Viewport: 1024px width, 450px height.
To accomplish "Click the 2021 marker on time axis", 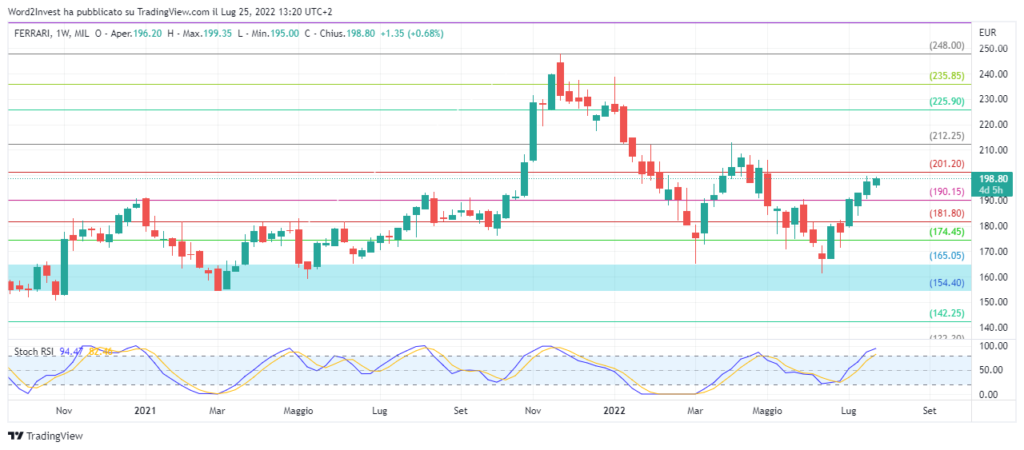I will pyautogui.click(x=145, y=410).
